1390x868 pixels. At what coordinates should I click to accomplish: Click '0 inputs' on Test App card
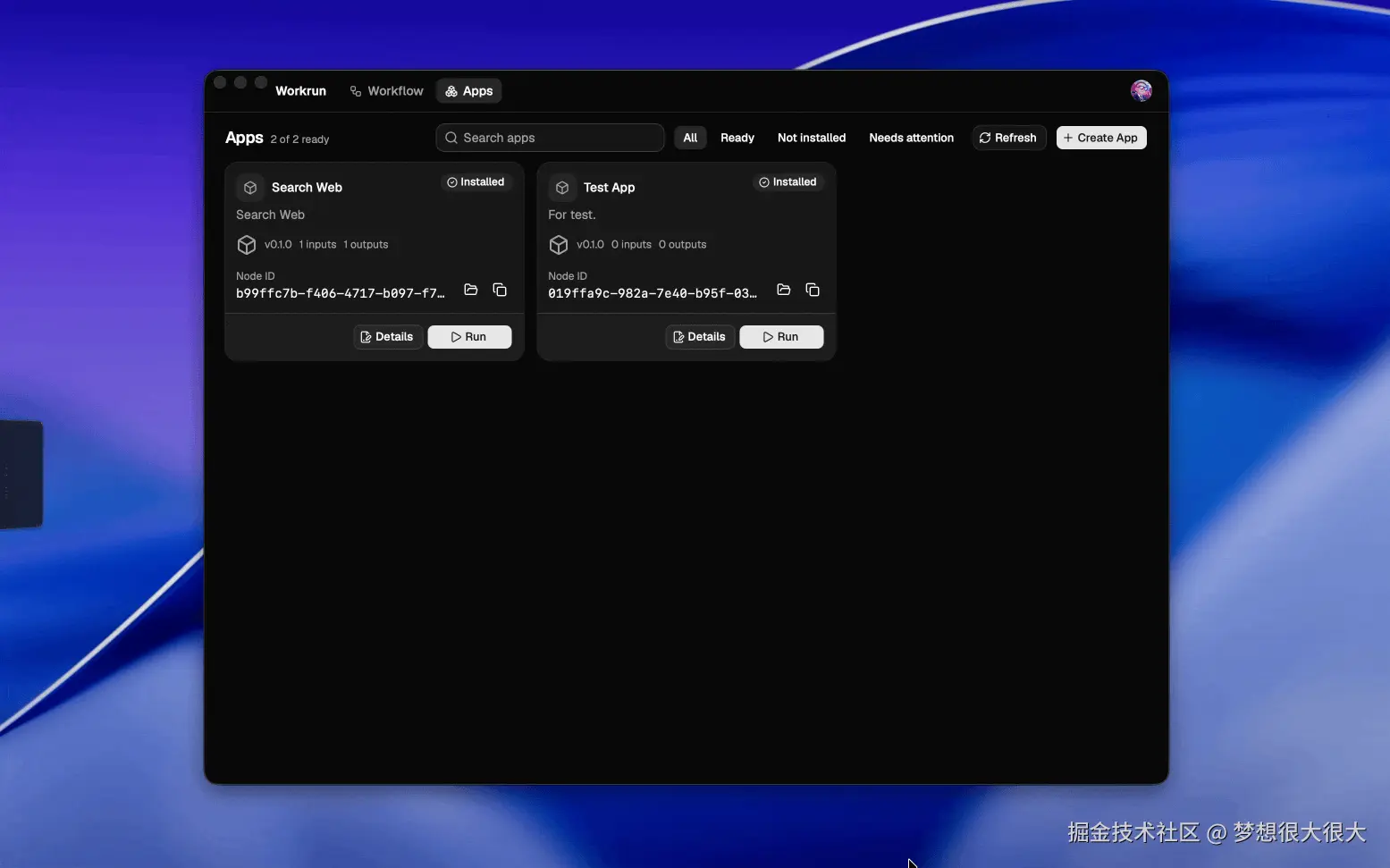(631, 245)
